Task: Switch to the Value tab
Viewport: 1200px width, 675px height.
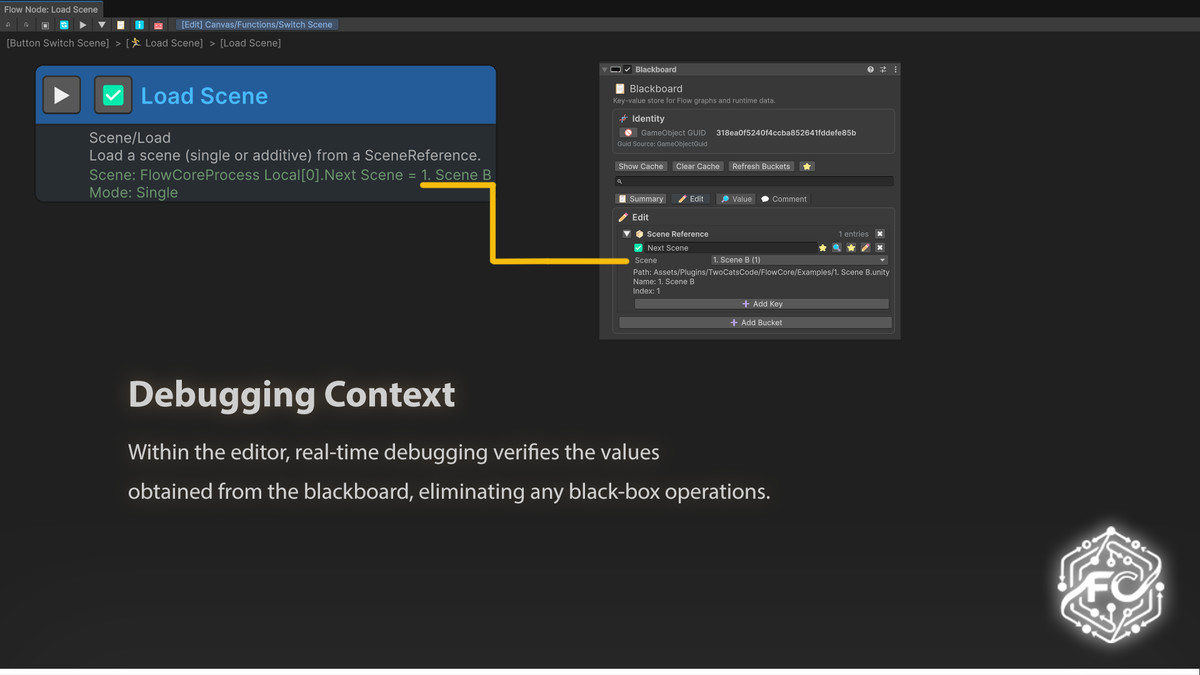Action: point(736,199)
